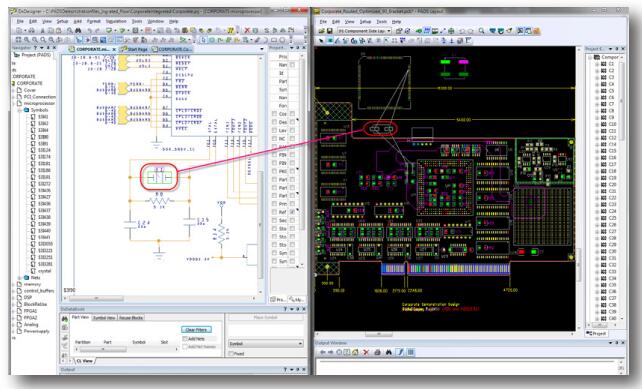Click the red X icon in PADS Output Window toolbar

366,352
